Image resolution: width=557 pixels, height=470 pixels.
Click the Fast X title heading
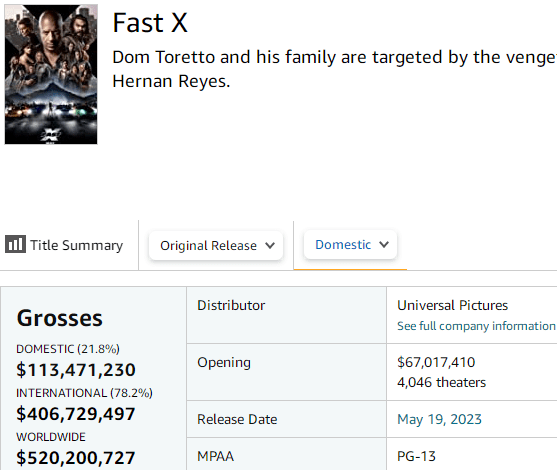point(150,23)
